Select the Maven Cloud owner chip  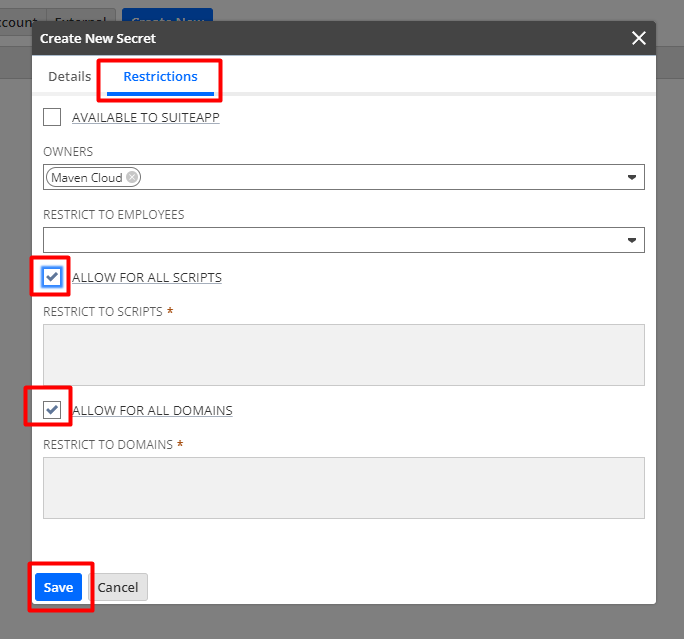click(x=87, y=177)
